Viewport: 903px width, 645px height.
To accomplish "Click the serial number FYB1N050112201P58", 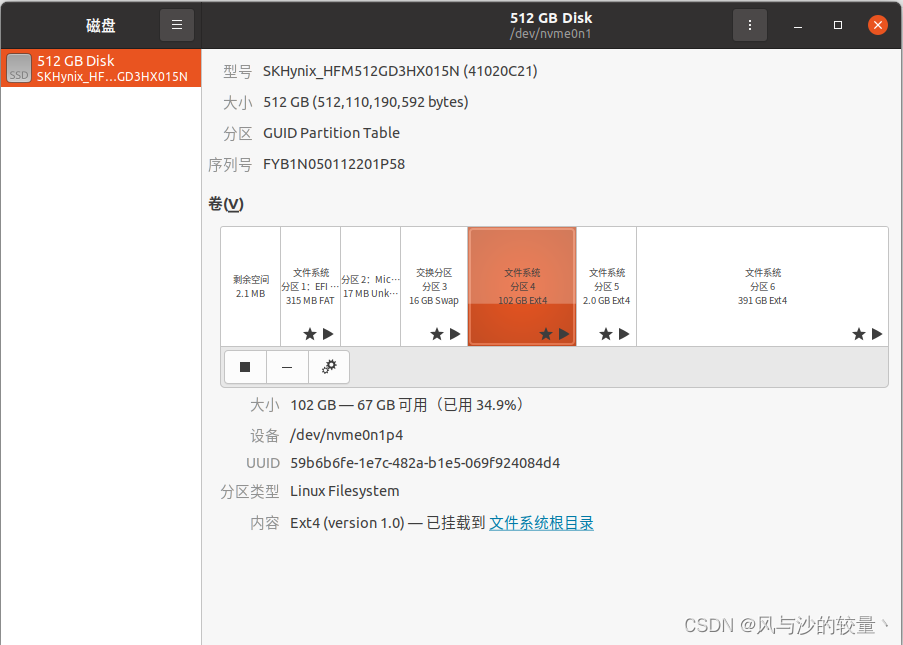I will [x=334, y=164].
